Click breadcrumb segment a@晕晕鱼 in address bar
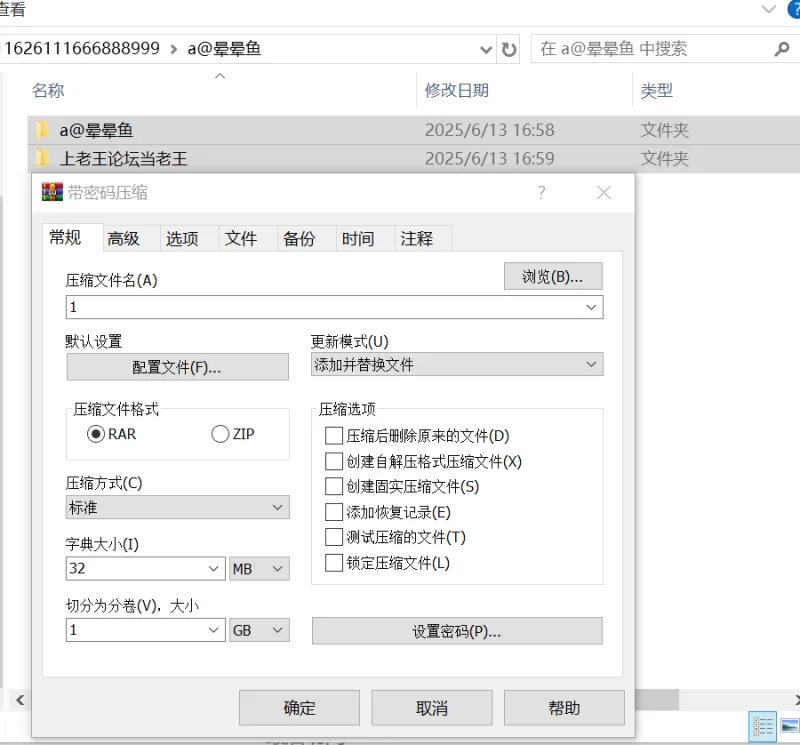 [x=224, y=48]
